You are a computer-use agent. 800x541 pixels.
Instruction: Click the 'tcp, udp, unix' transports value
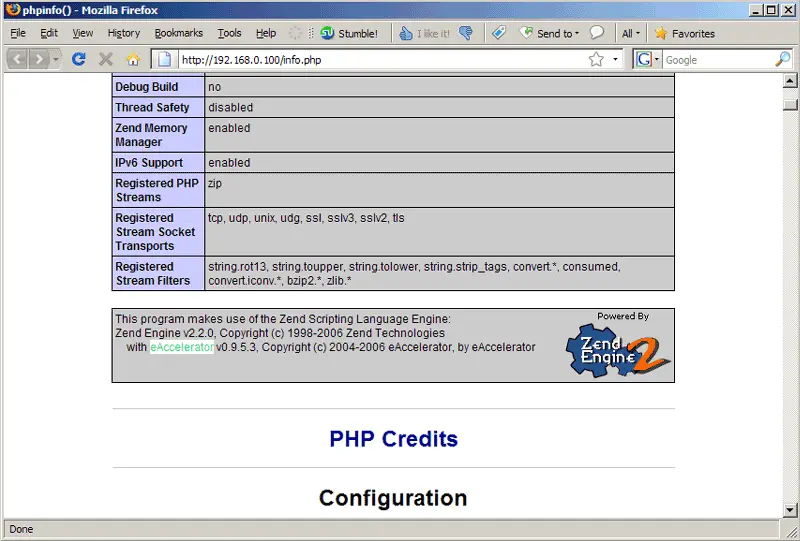click(306, 218)
